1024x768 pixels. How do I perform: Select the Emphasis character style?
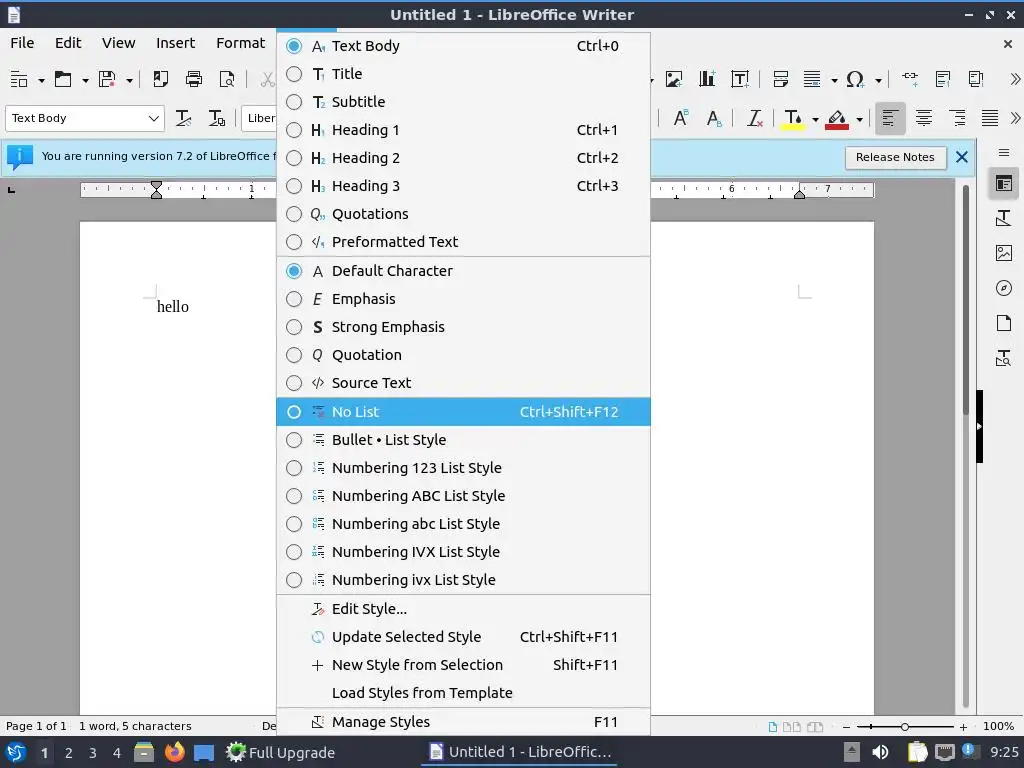click(463, 299)
